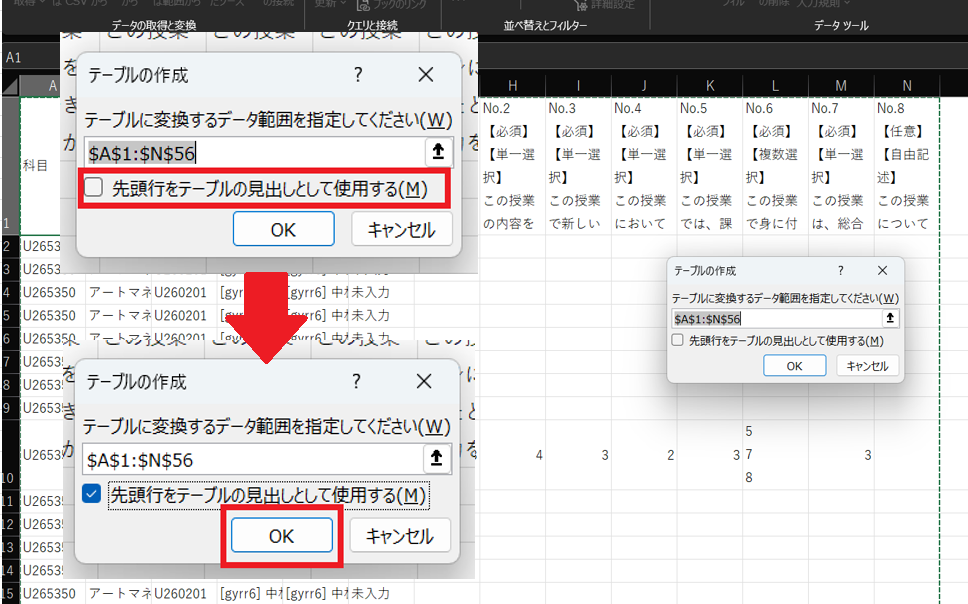Select row 15 header

point(9,594)
